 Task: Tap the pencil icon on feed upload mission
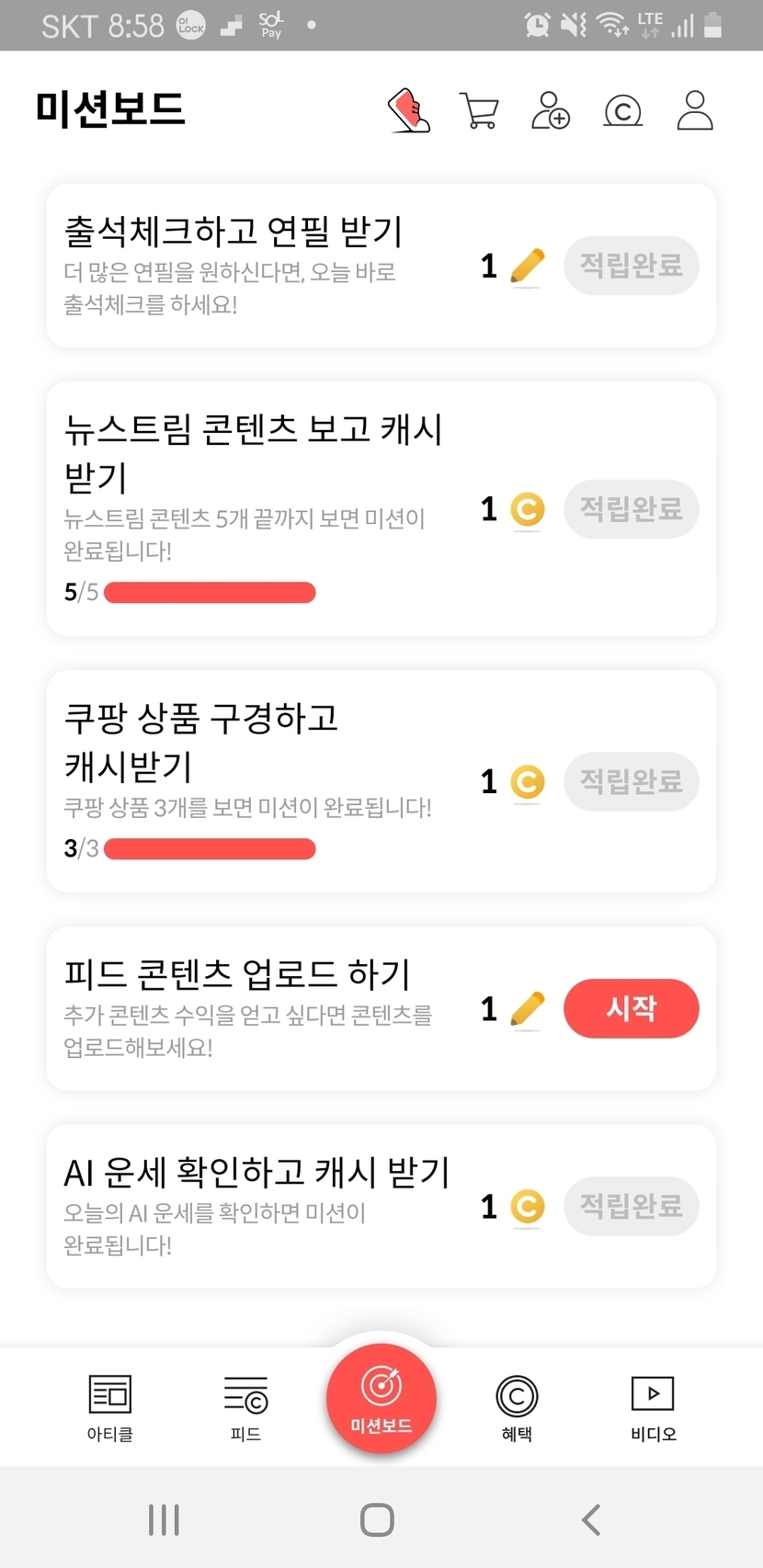click(527, 1009)
